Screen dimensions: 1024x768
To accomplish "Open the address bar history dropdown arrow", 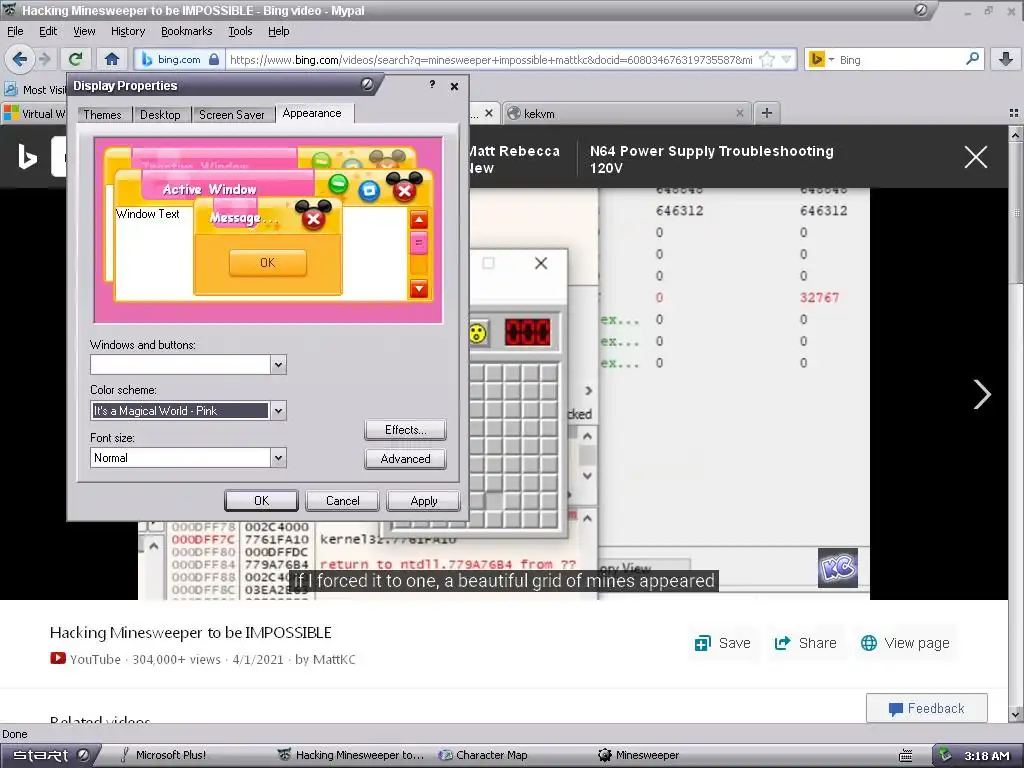I will 786,59.
